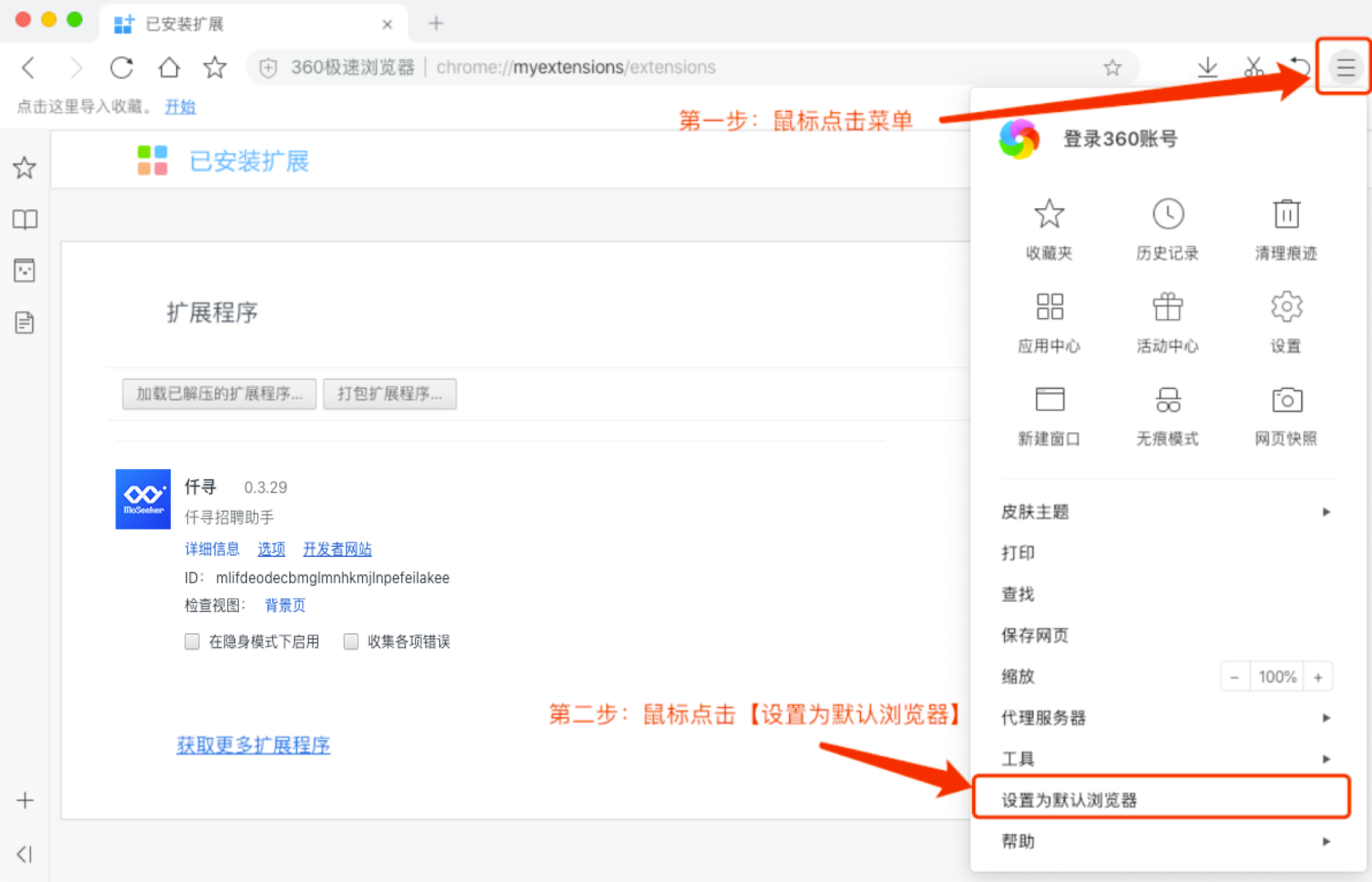Open the hamburger main menu
Image resolution: width=1372 pixels, height=882 pixels.
tap(1346, 67)
